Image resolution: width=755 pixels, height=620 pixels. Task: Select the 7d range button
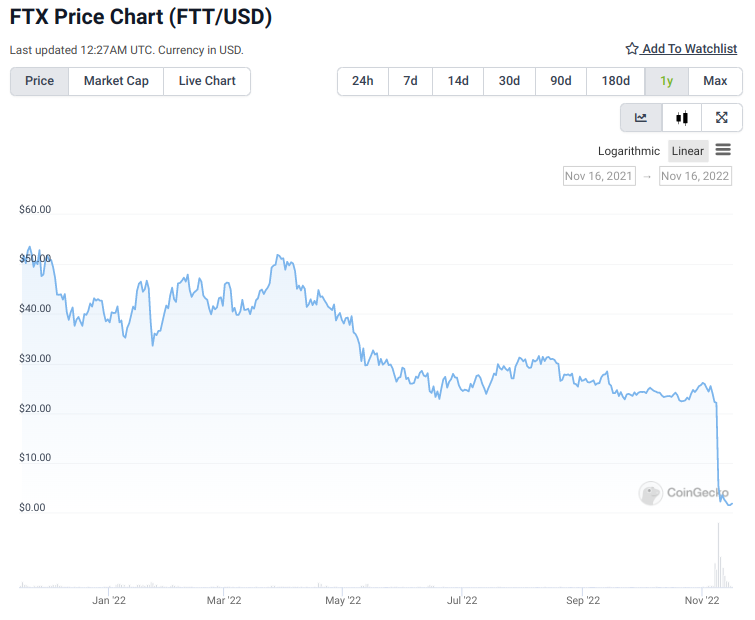pyautogui.click(x=410, y=81)
